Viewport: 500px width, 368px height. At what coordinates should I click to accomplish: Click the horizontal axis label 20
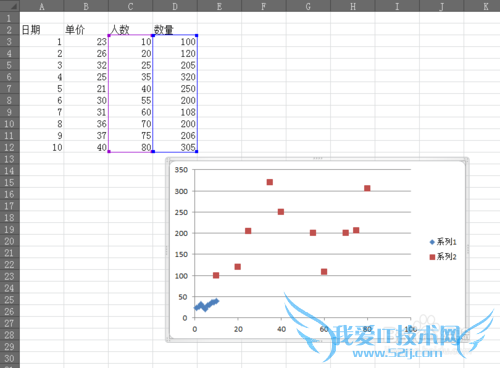(238, 329)
